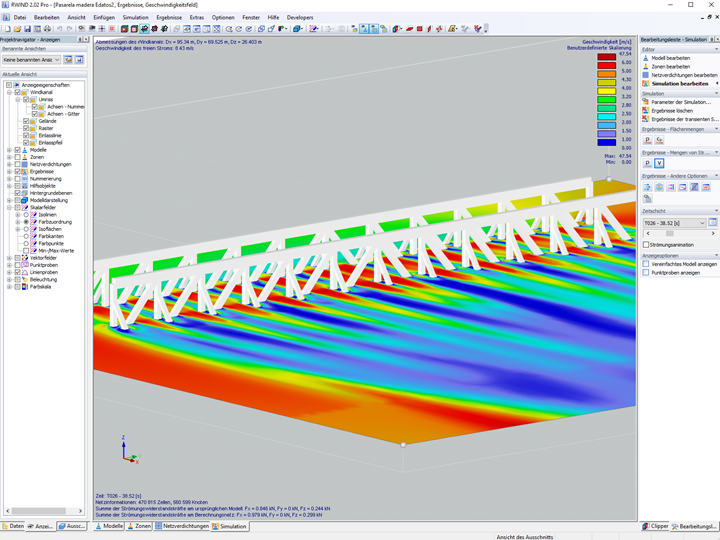Viewport: 720px width, 540px height.
Task: Toggle the Raster checkbox
Action: click(x=26, y=128)
